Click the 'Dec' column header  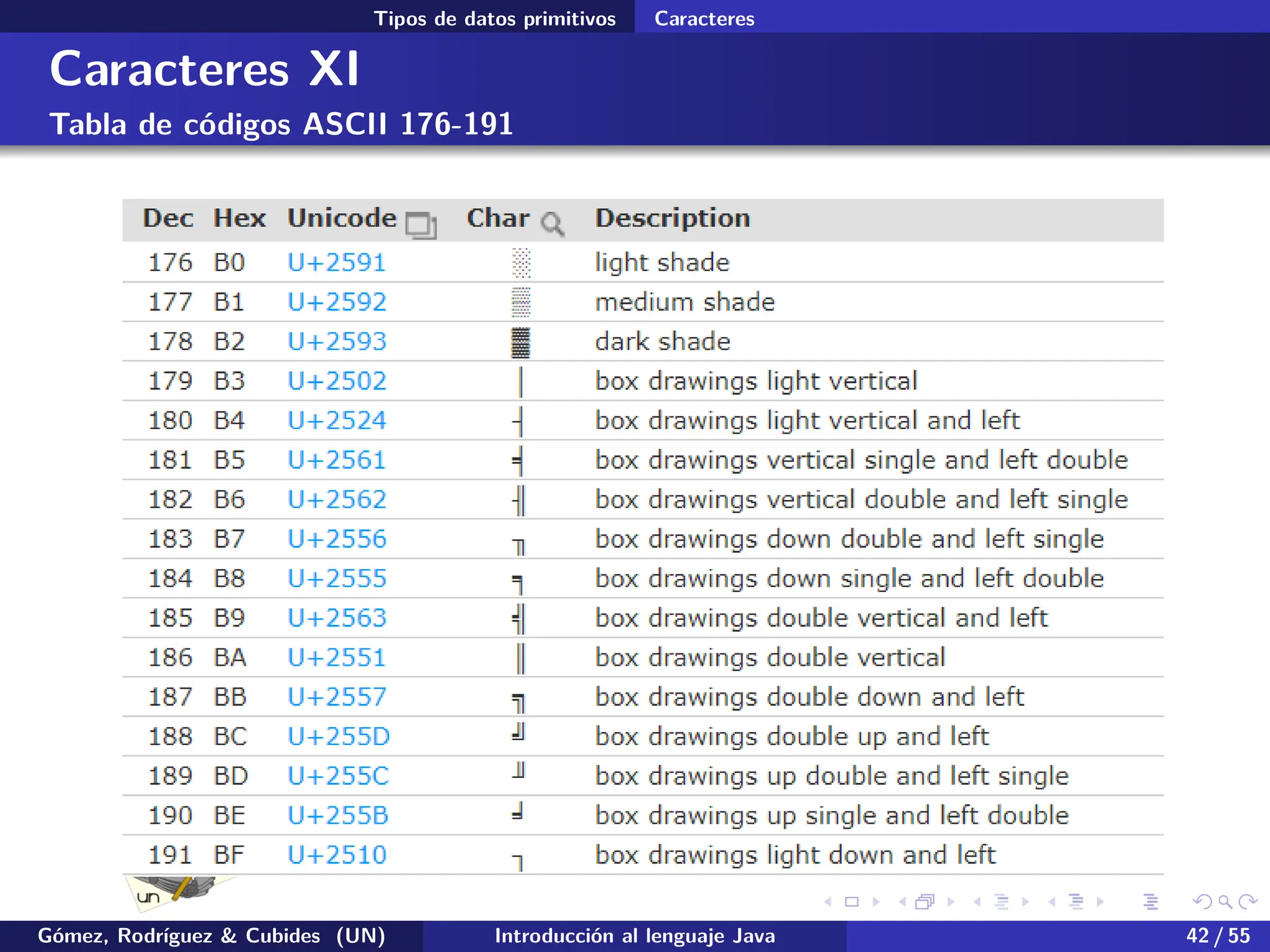click(168, 218)
